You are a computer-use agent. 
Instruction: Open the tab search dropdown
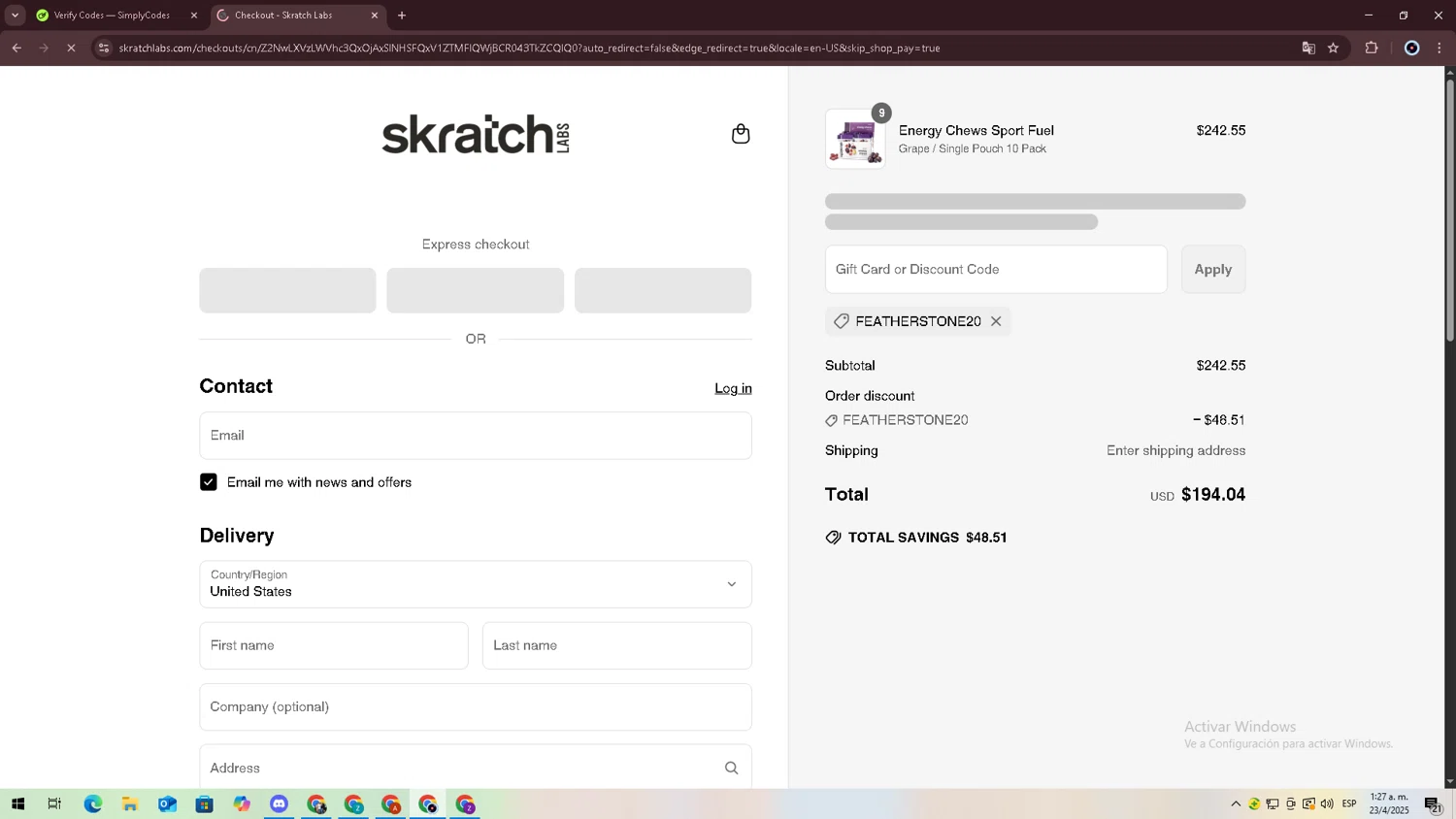(15, 15)
